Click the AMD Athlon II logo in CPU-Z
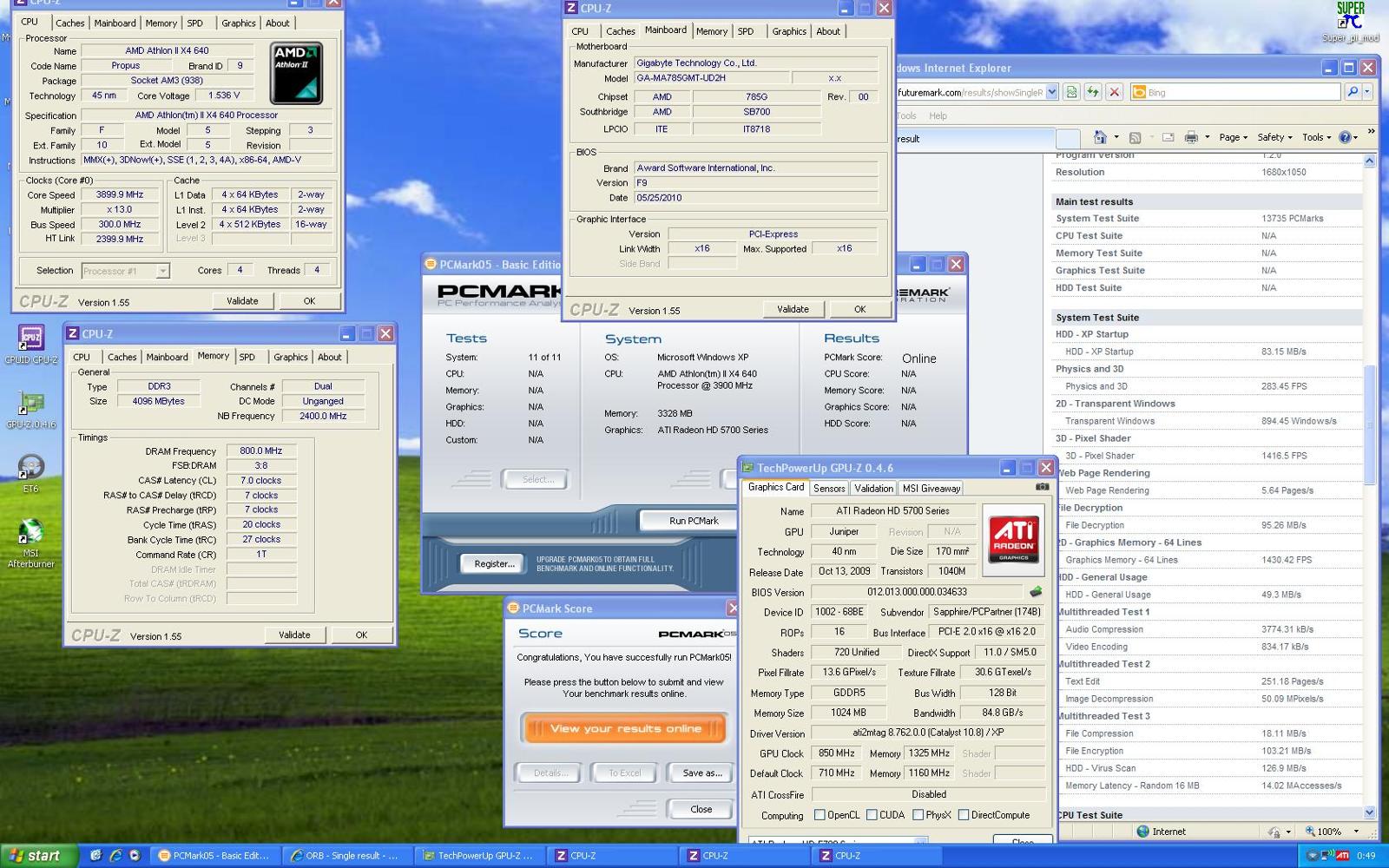This screenshot has height=868, width=1389. tap(296, 72)
